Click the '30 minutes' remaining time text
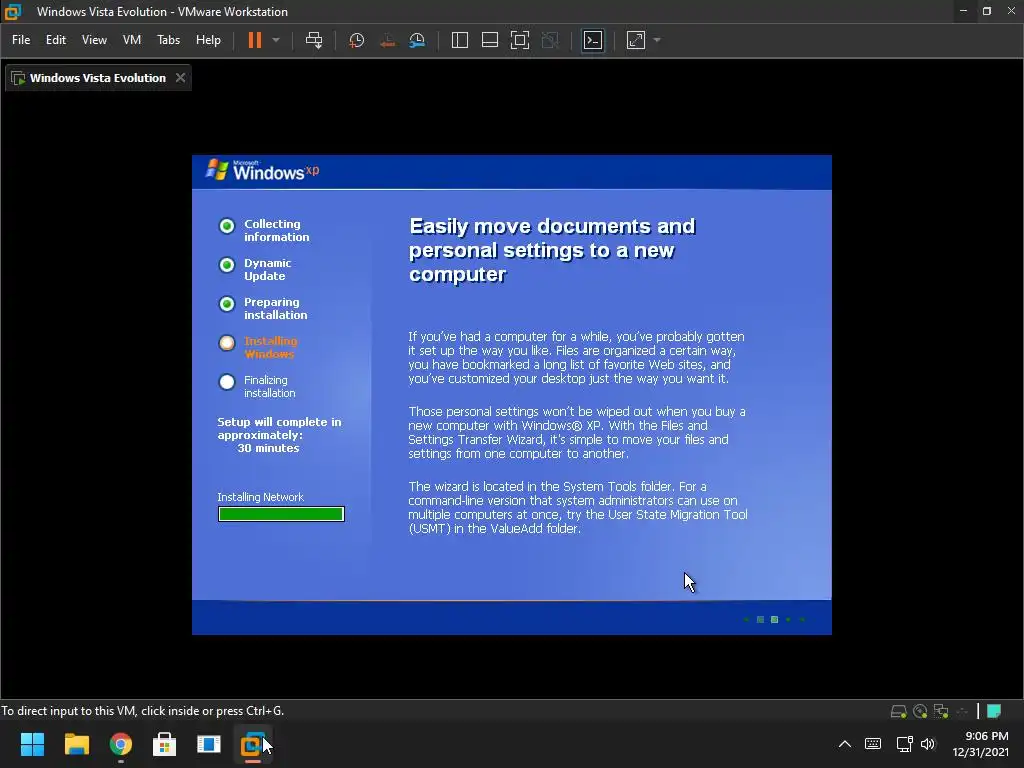Screen dimensions: 1024x768 point(268,448)
